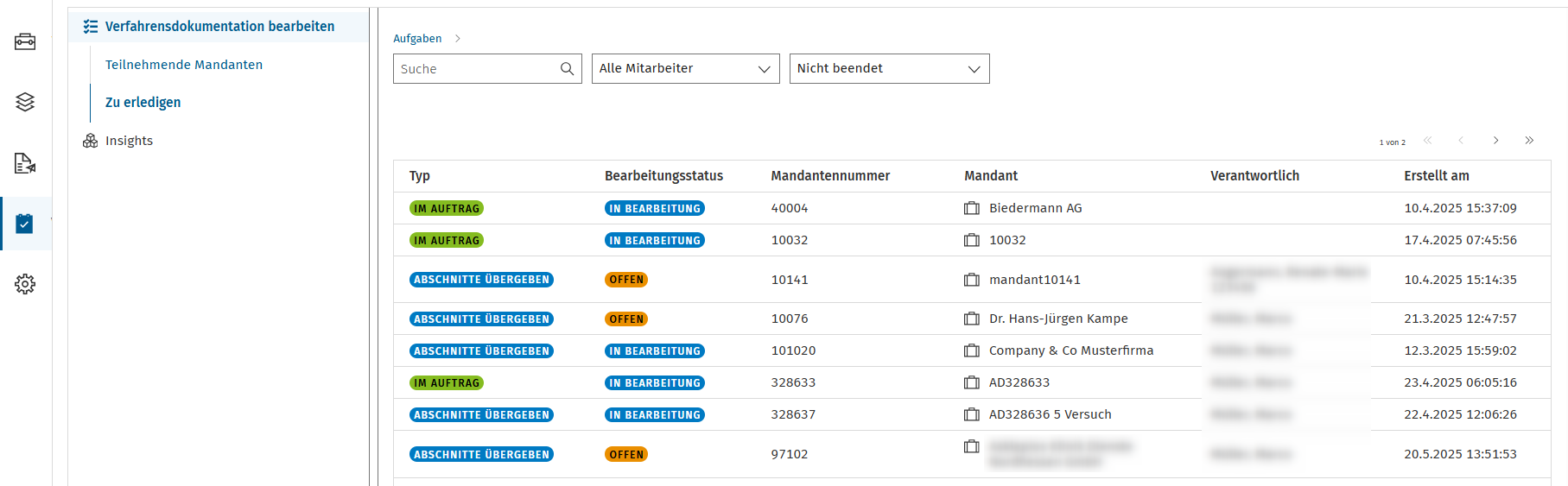Click briefcase icon next to mandant10141
Screen dimensions: 1568x486
tap(972, 280)
